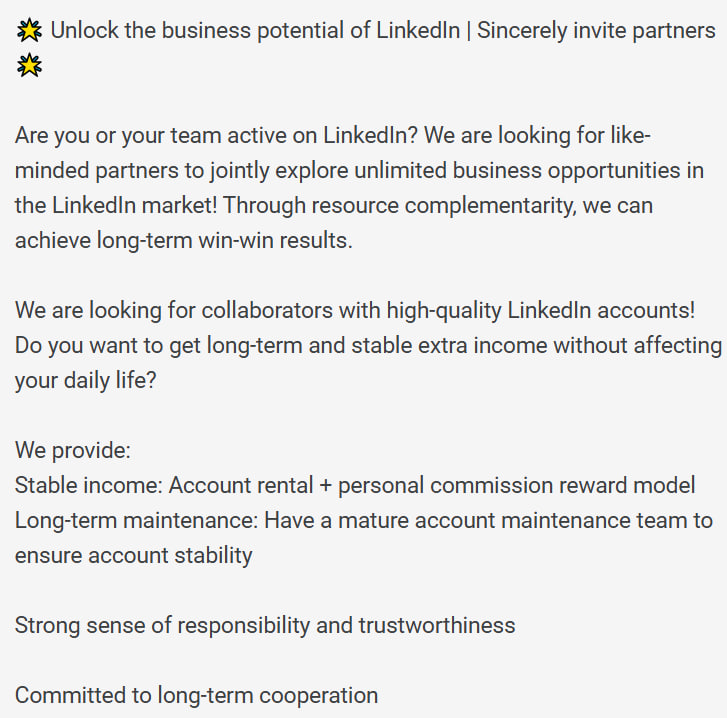
Task: Select the word 'like-minded' in the first paragraph
Action: [x=631, y=136]
